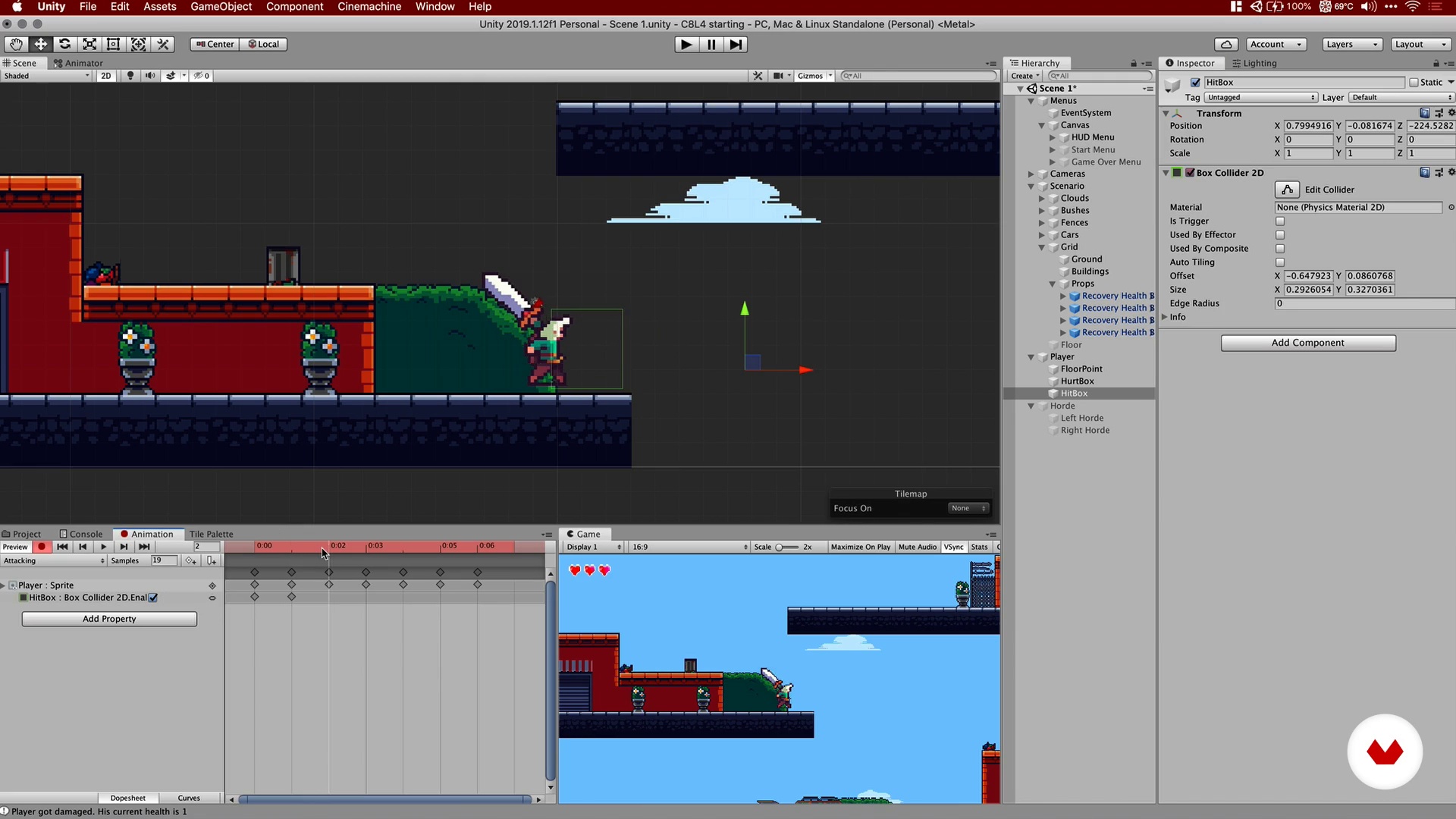Enable Used By Effector checkbox
1456x819 pixels.
[x=1280, y=235]
